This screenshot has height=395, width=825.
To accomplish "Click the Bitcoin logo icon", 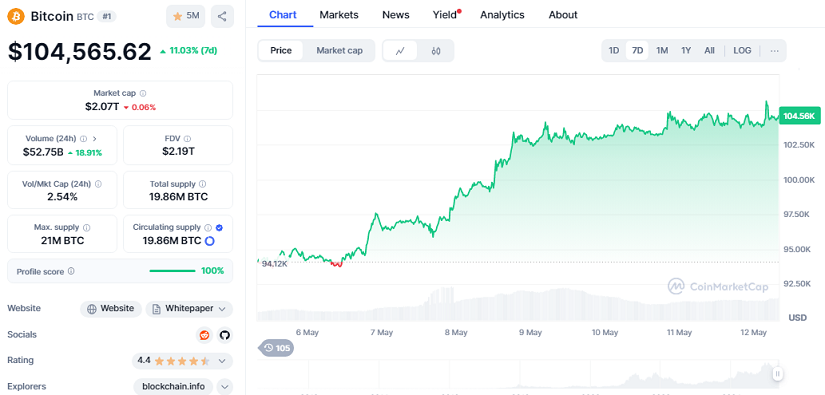I will (16, 16).
